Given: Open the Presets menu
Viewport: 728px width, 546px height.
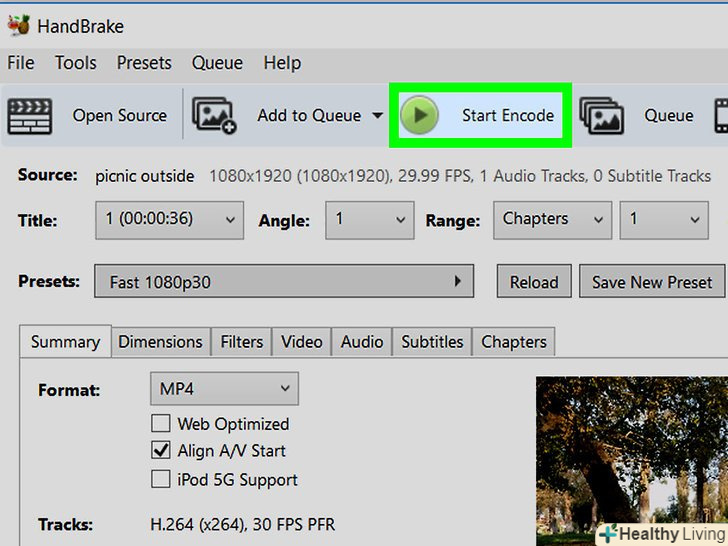Looking at the screenshot, I should pyautogui.click(x=144, y=62).
